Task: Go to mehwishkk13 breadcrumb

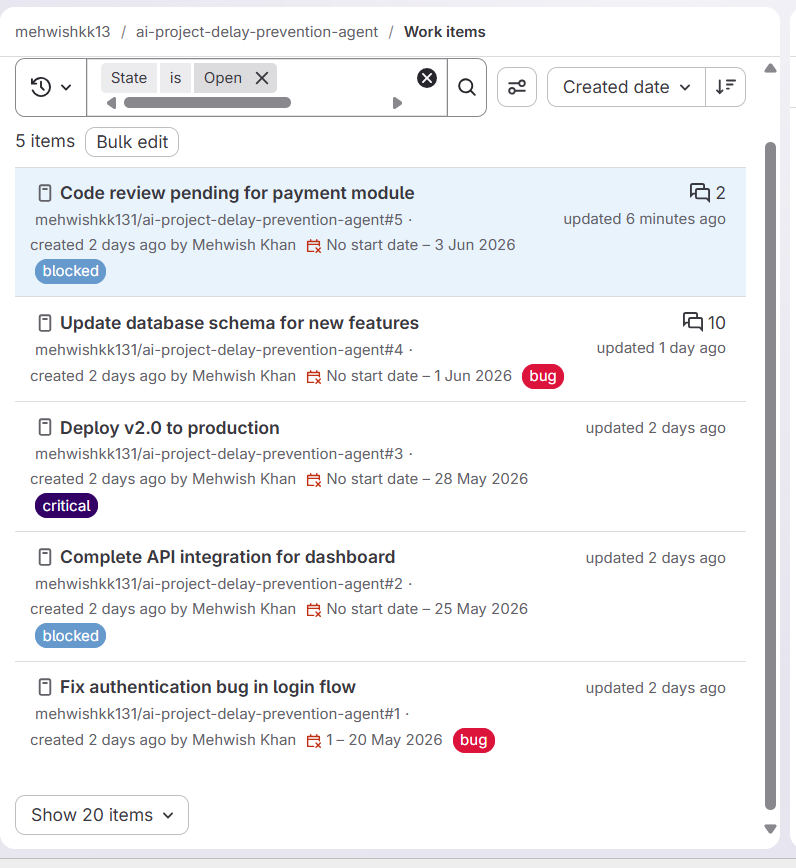Action: click(x=63, y=32)
